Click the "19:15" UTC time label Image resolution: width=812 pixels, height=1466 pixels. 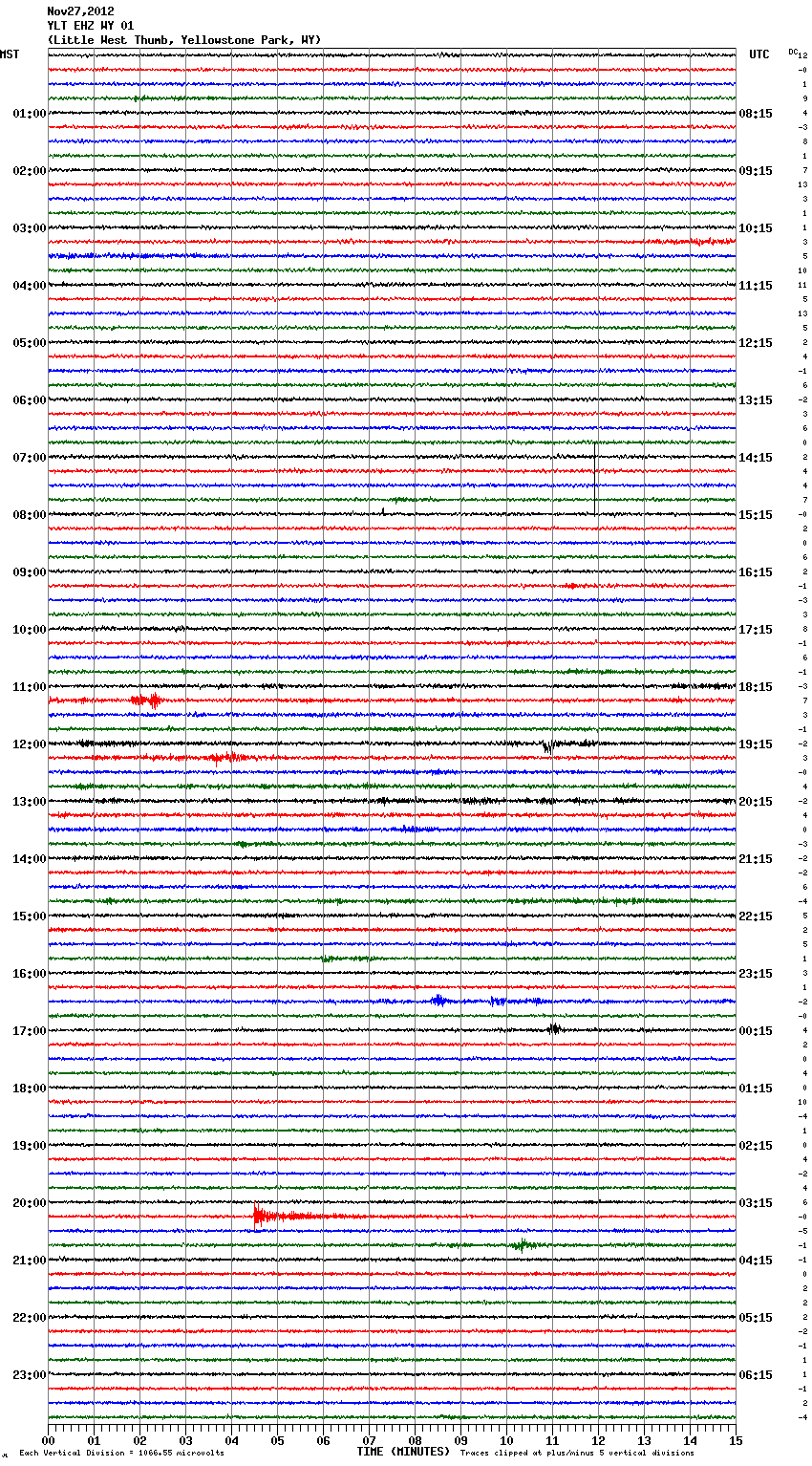(x=756, y=744)
